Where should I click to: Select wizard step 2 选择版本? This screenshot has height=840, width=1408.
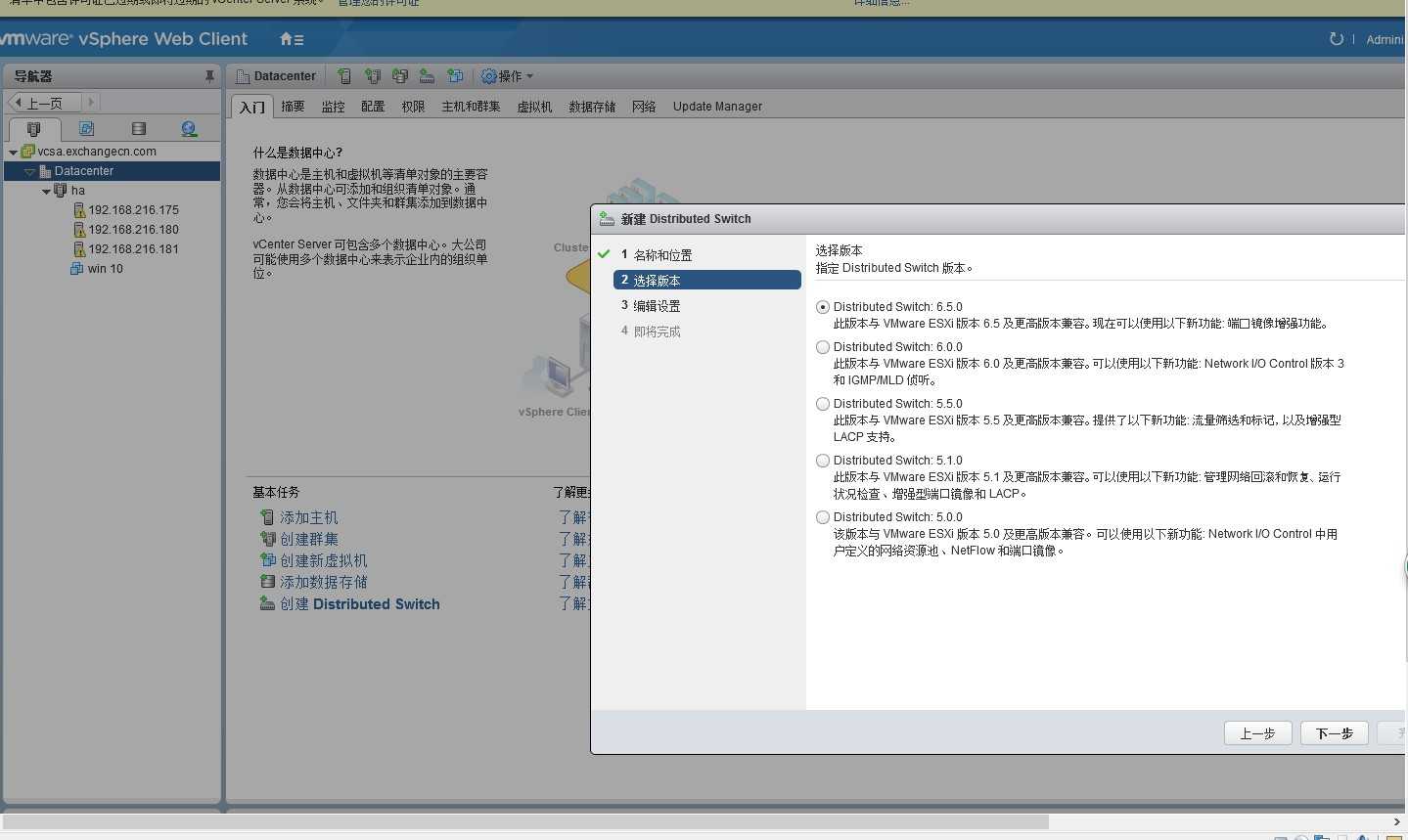point(707,281)
